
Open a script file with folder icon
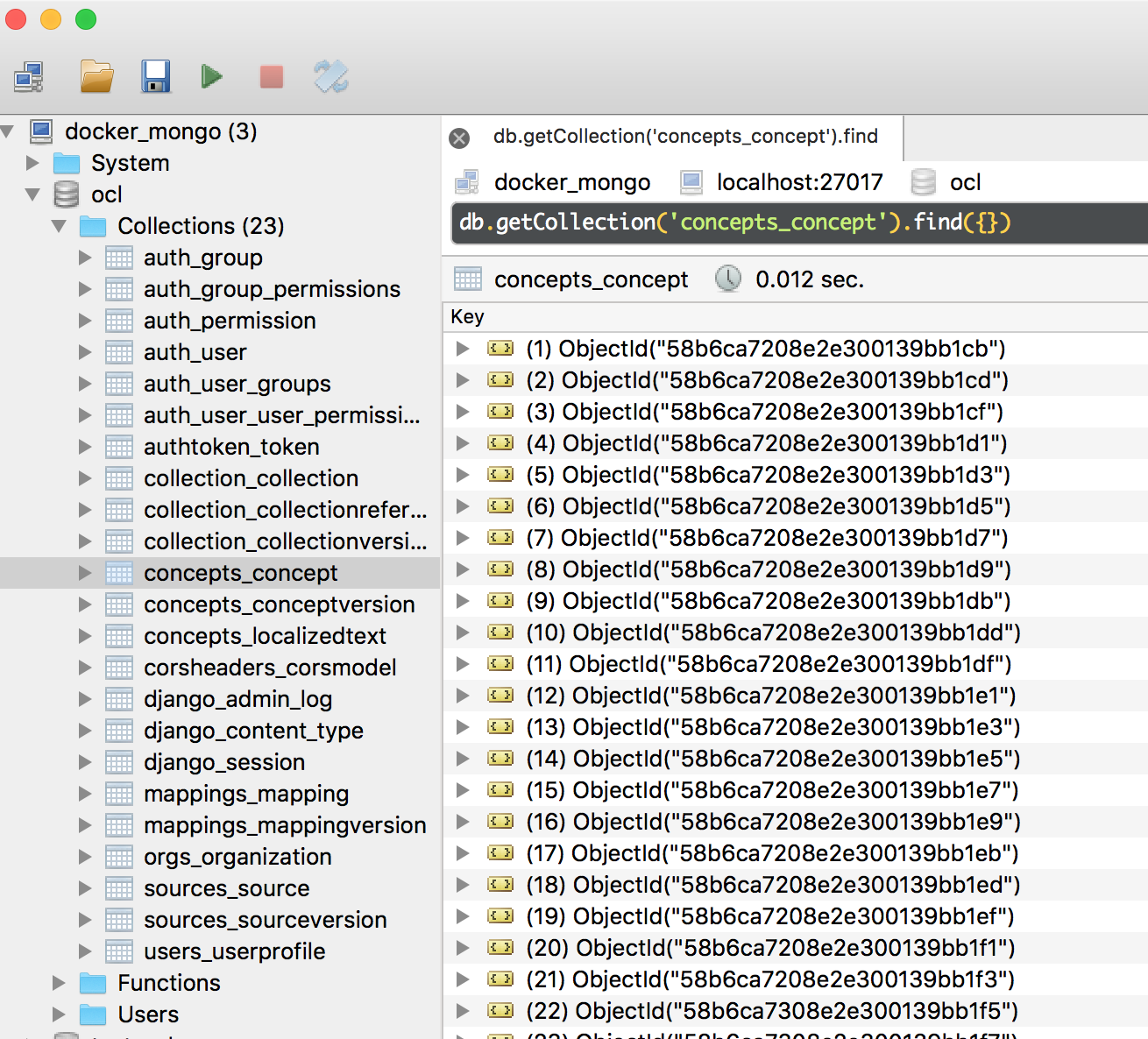96,77
